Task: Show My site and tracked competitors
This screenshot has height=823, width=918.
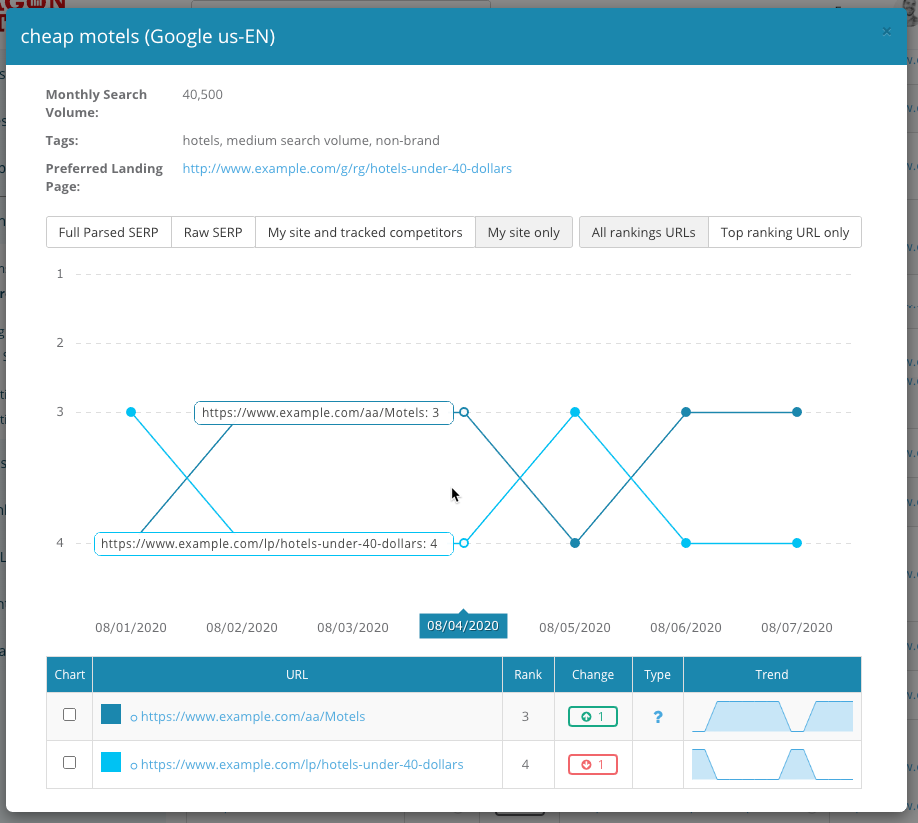Action: pos(365,232)
